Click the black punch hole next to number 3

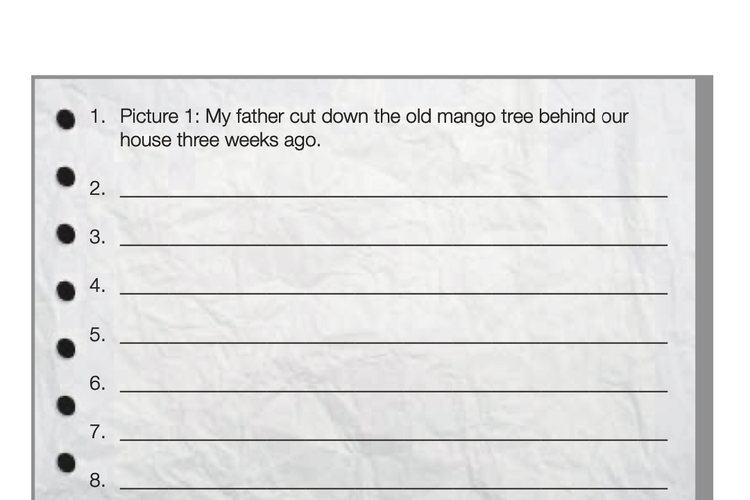pyautogui.click(x=66, y=234)
